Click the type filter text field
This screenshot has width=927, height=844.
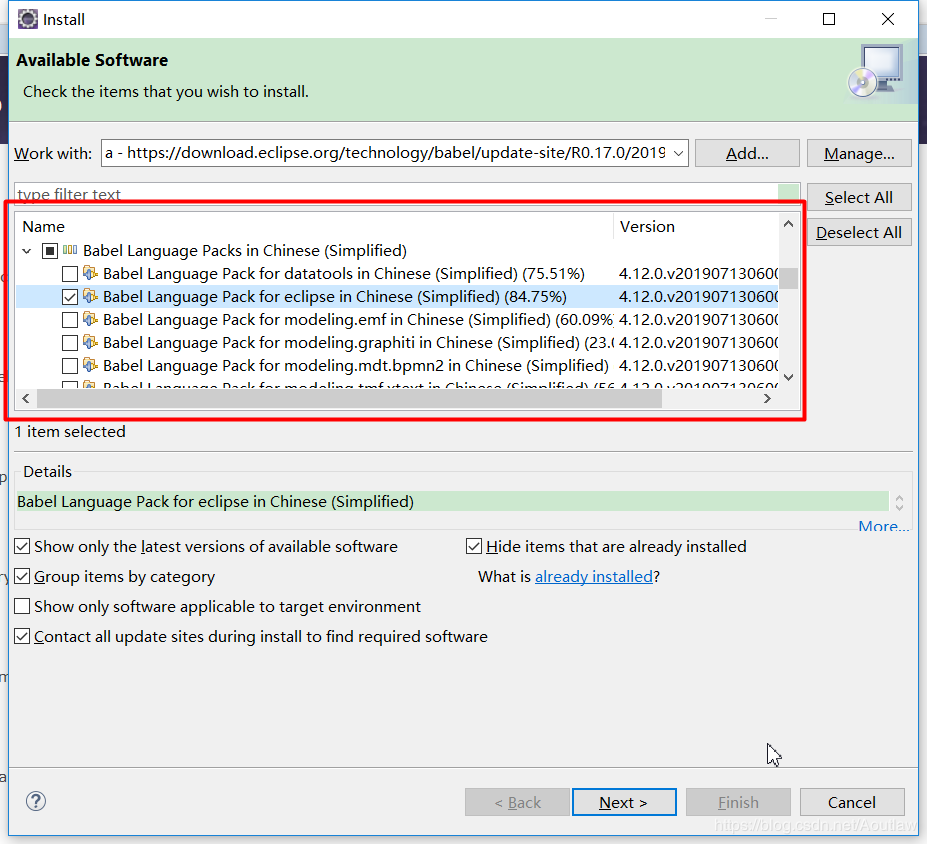(x=395, y=194)
